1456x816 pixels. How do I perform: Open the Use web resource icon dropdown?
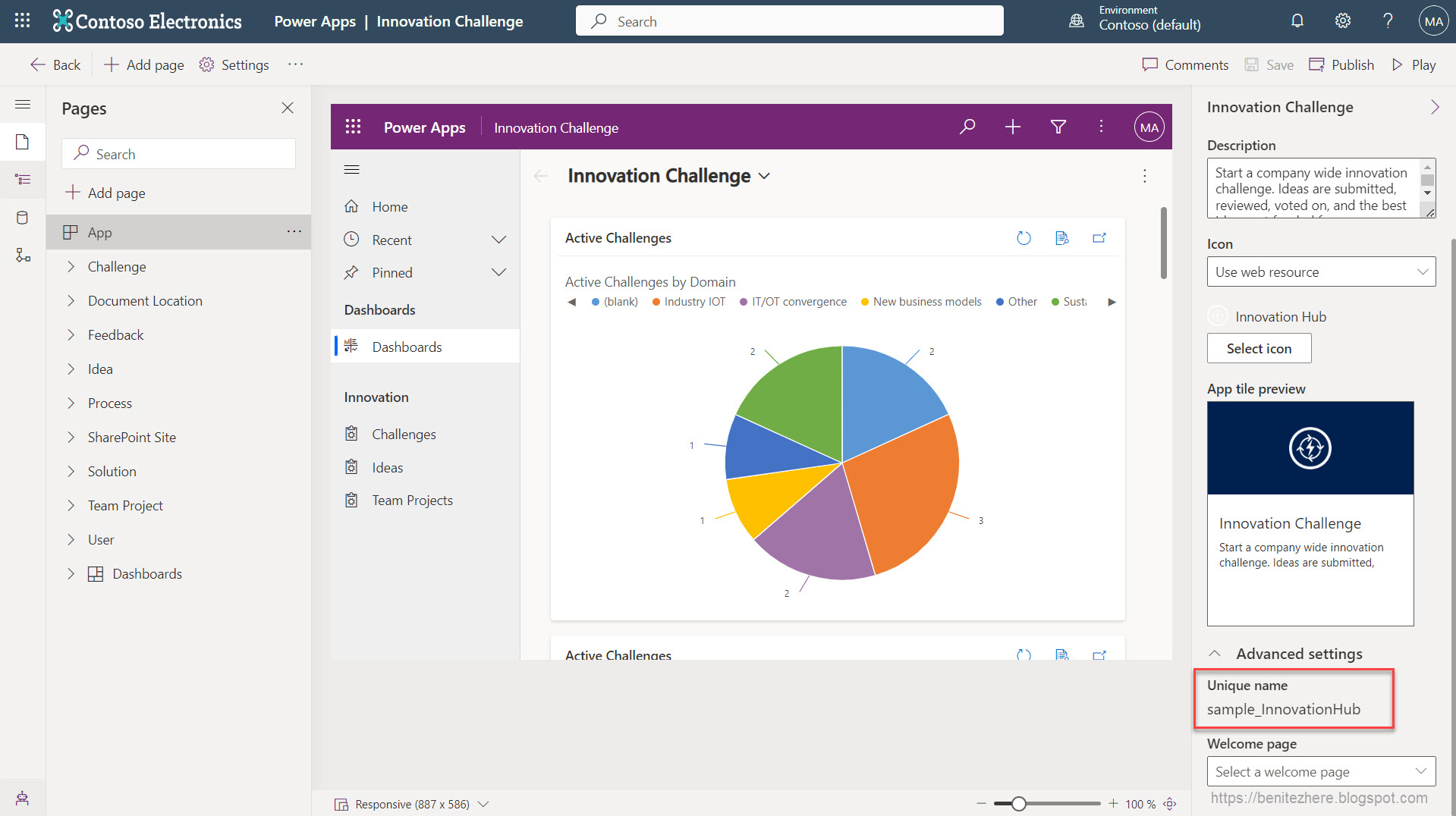pyautogui.click(x=1321, y=271)
